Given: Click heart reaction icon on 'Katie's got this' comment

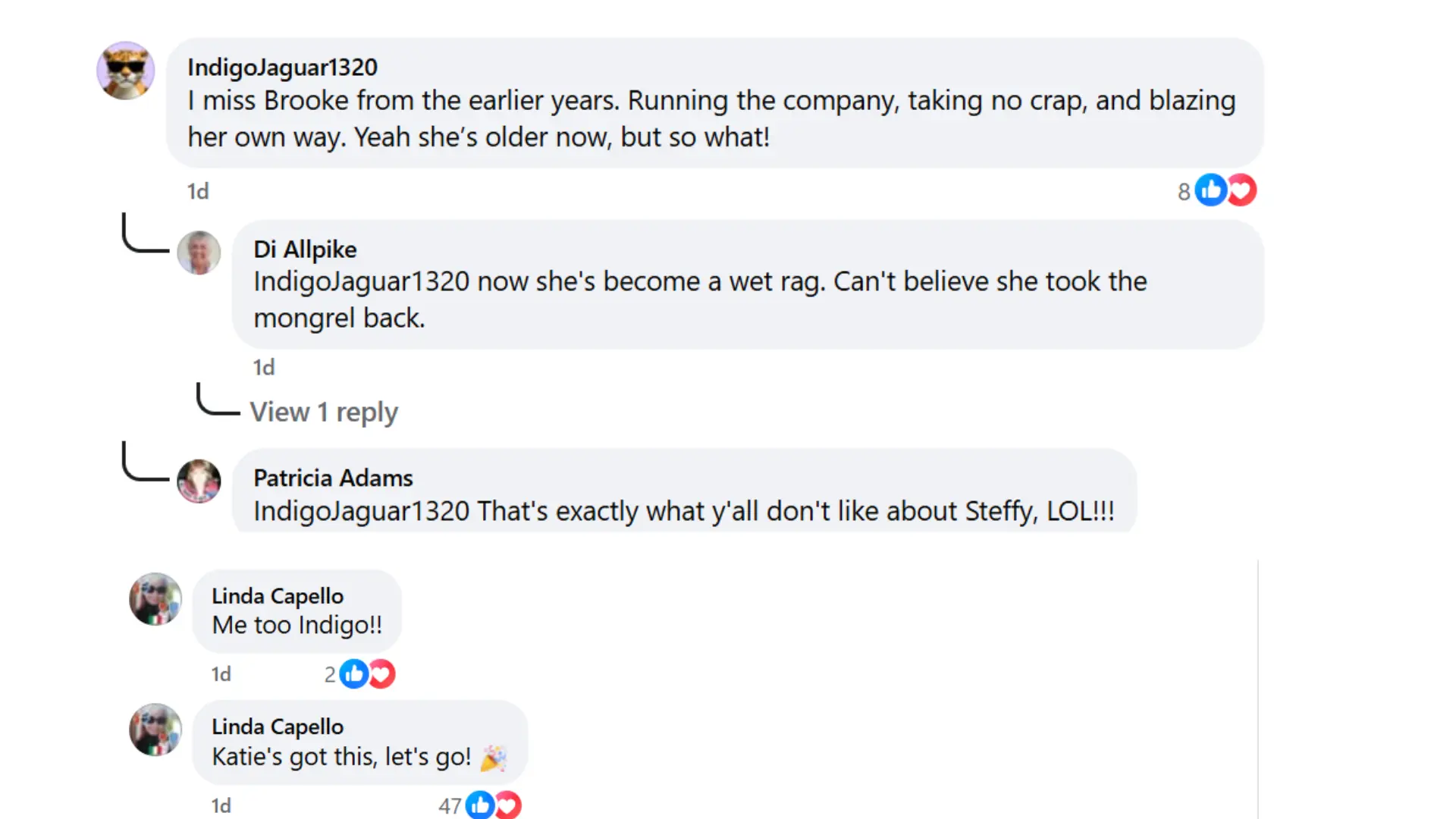Looking at the screenshot, I should tap(508, 805).
